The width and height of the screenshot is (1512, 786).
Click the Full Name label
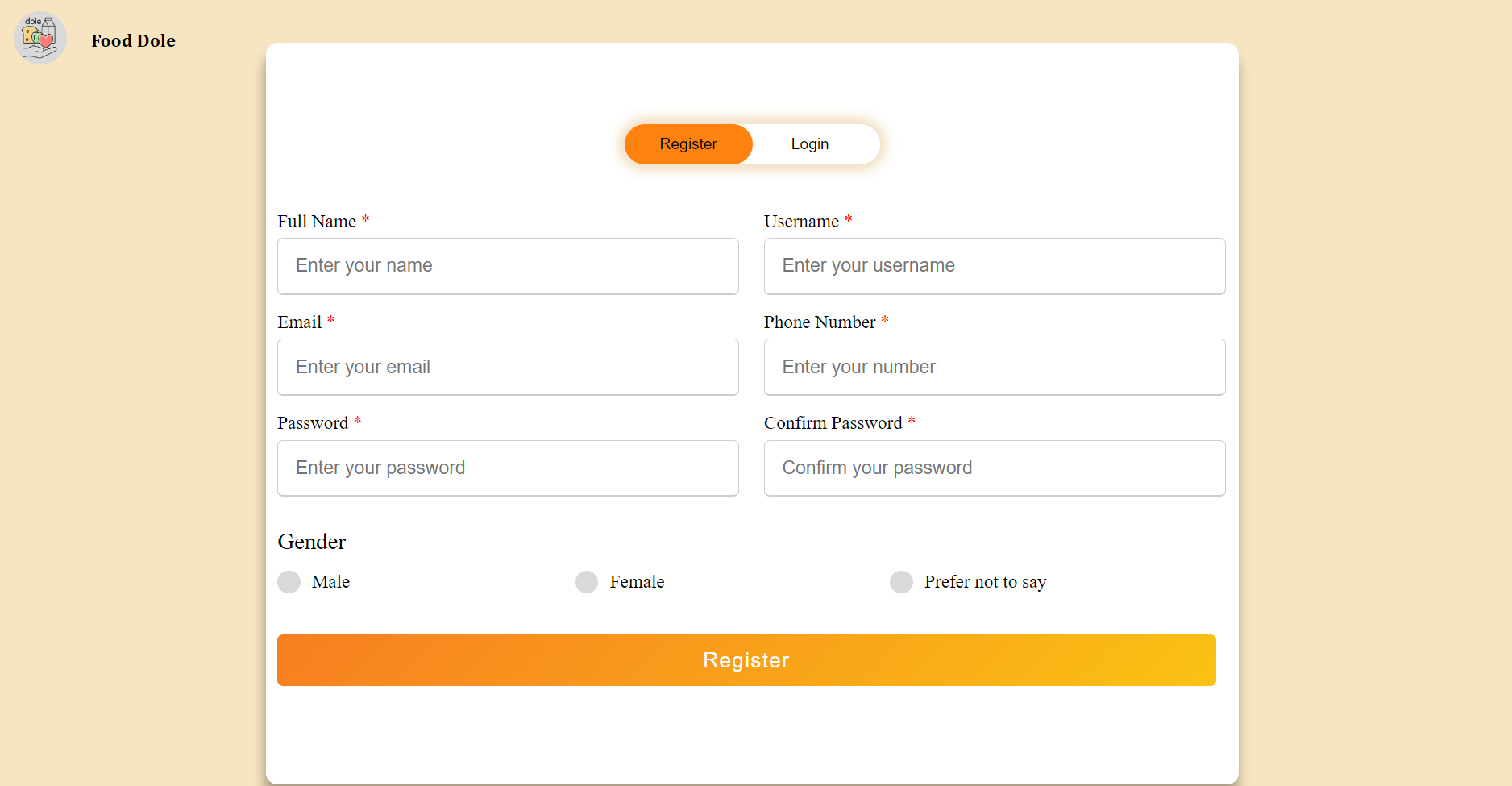pos(317,222)
